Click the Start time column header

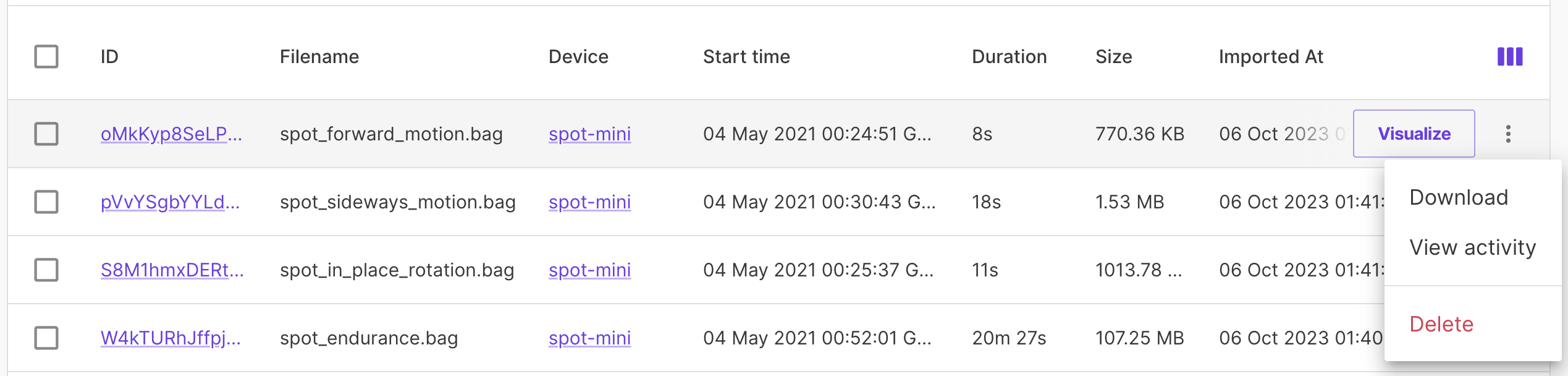point(746,57)
